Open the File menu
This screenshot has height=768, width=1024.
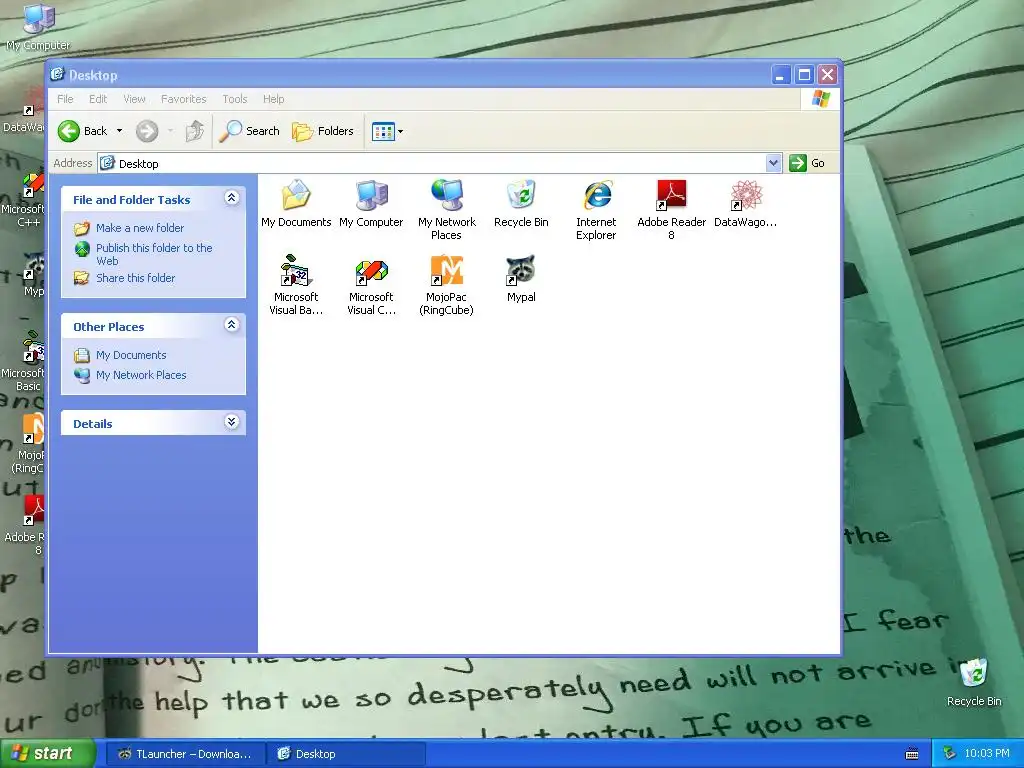65,99
